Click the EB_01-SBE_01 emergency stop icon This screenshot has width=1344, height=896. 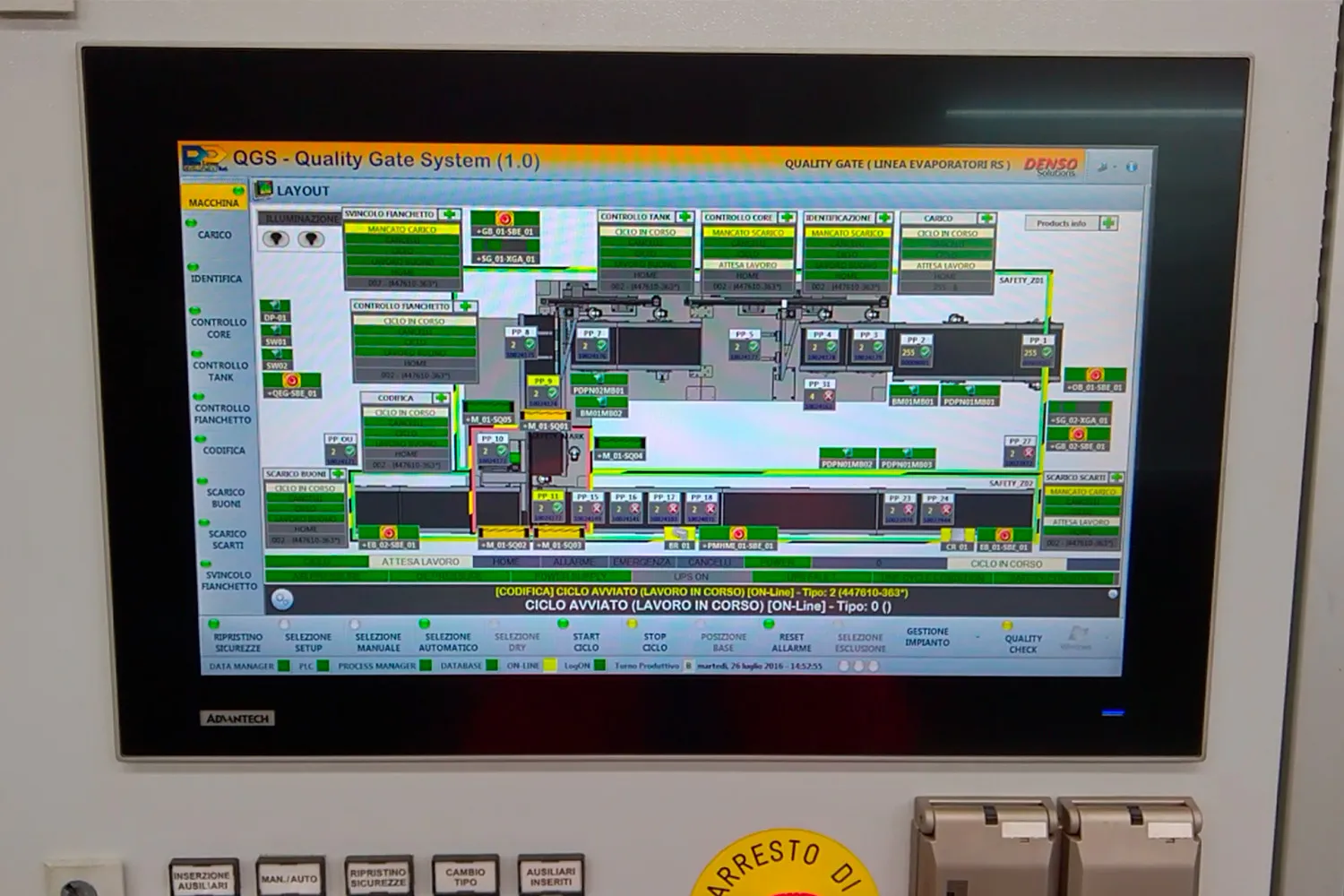tap(1004, 536)
